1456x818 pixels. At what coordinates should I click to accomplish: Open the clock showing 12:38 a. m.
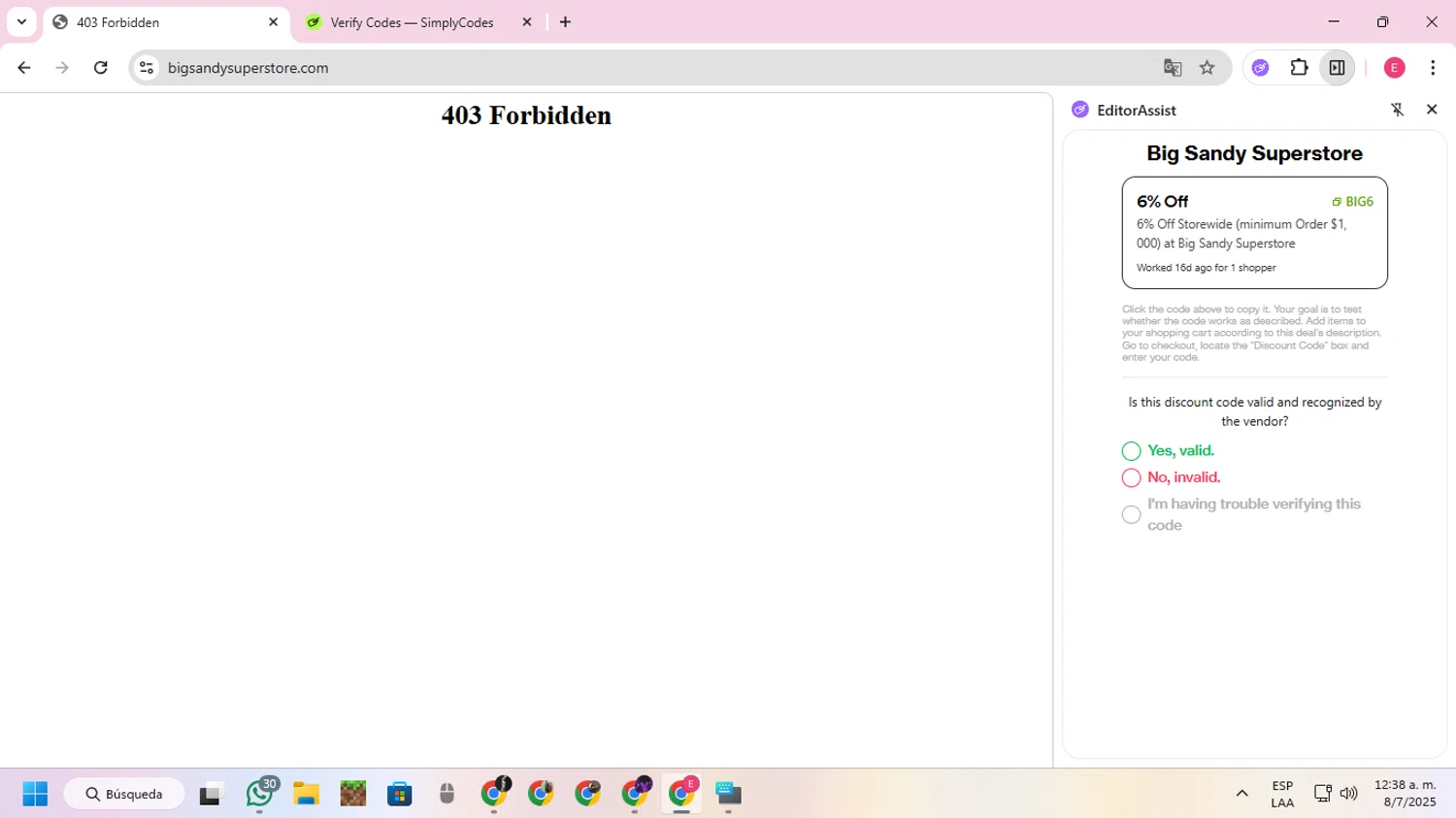pos(1405,794)
